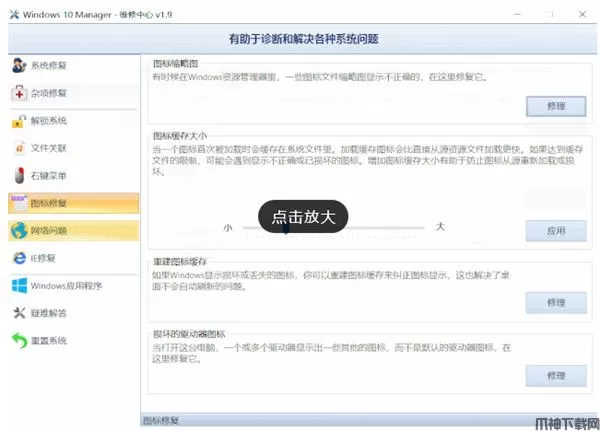Viewport: 600px width, 431px height.
Task: Switch to the 图标修复 sidebar entry
Action: click(x=73, y=203)
